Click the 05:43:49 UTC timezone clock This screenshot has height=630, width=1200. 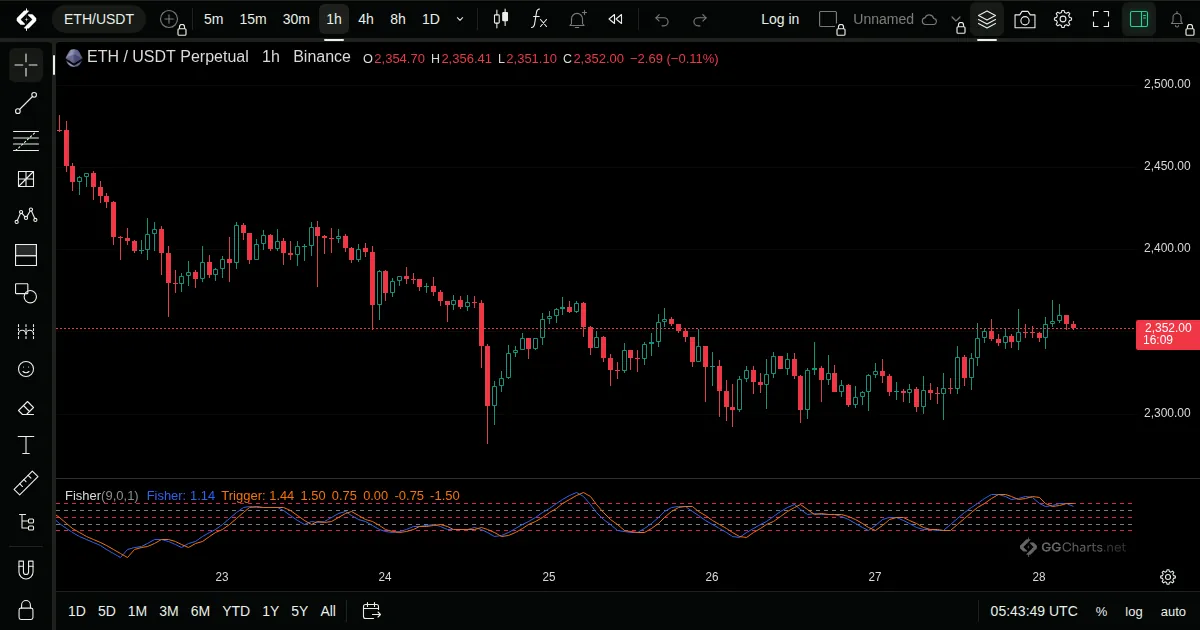click(1034, 611)
